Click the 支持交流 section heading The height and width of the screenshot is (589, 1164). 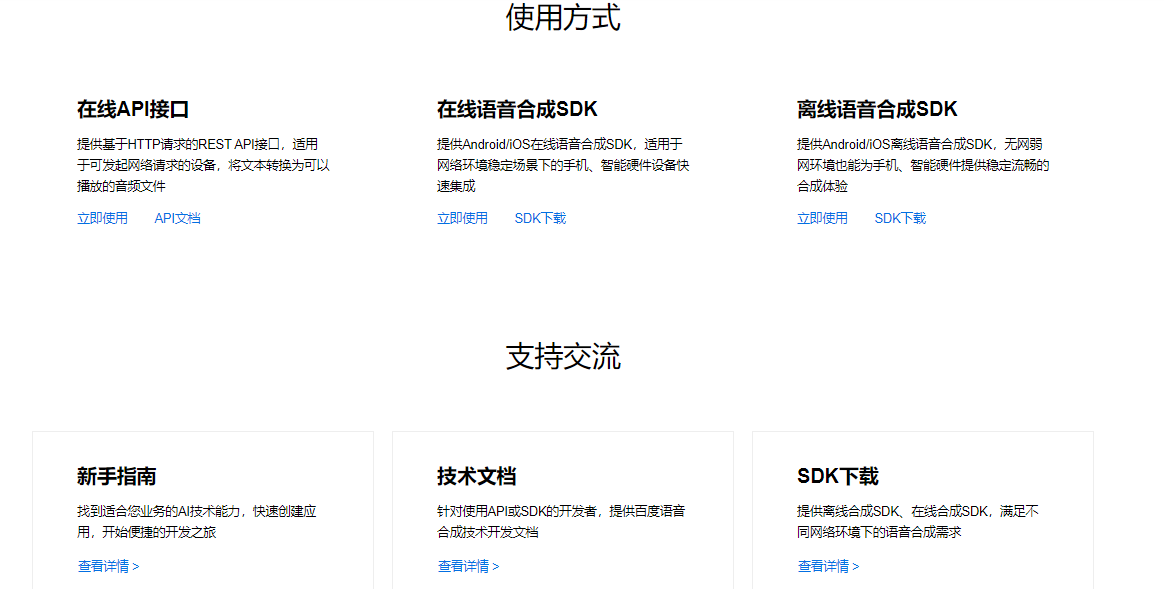coord(563,357)
